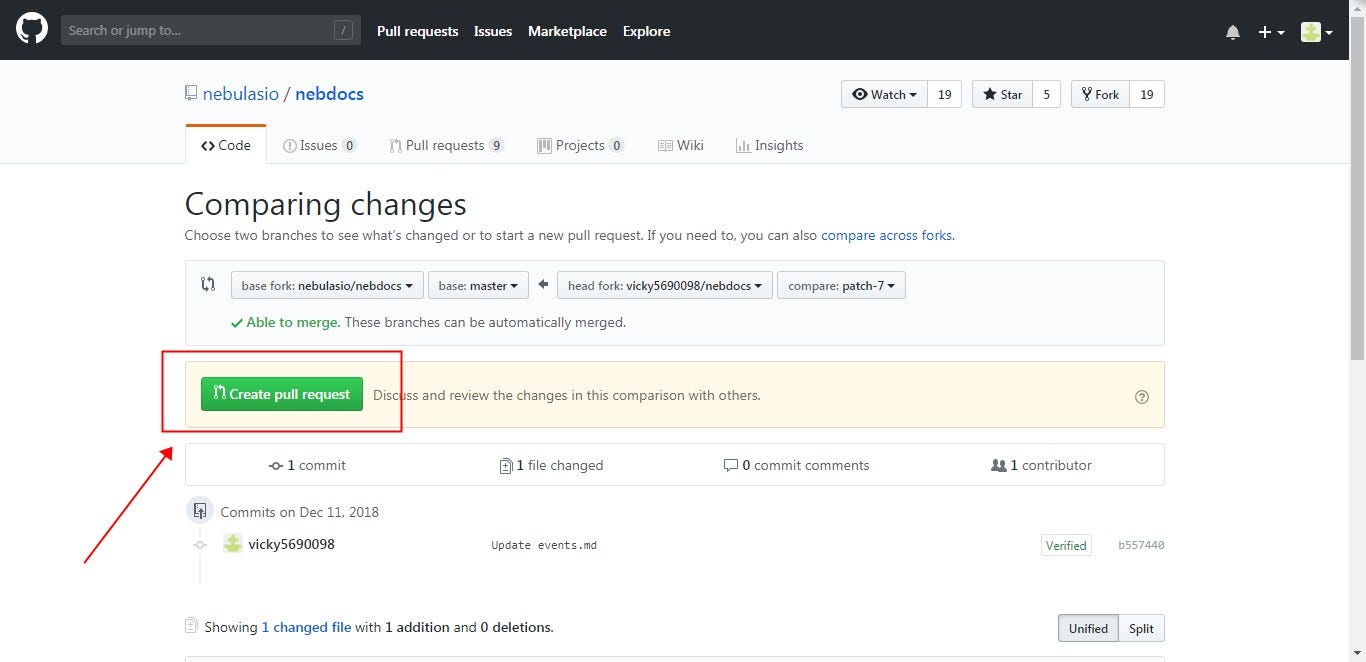The width and height of the screenshot is (1366, 662).
Task: Click the Create pull request button
Action: point(282,394)
